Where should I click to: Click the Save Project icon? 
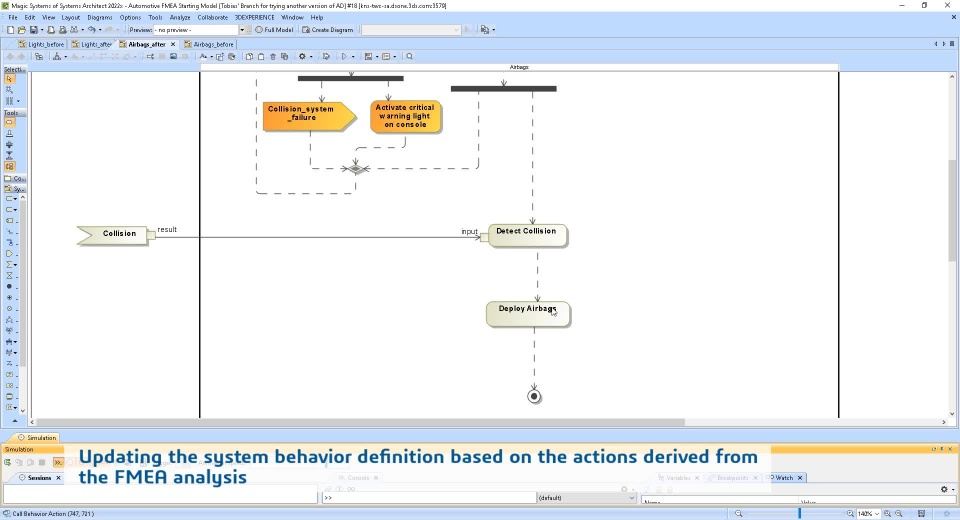34,29
